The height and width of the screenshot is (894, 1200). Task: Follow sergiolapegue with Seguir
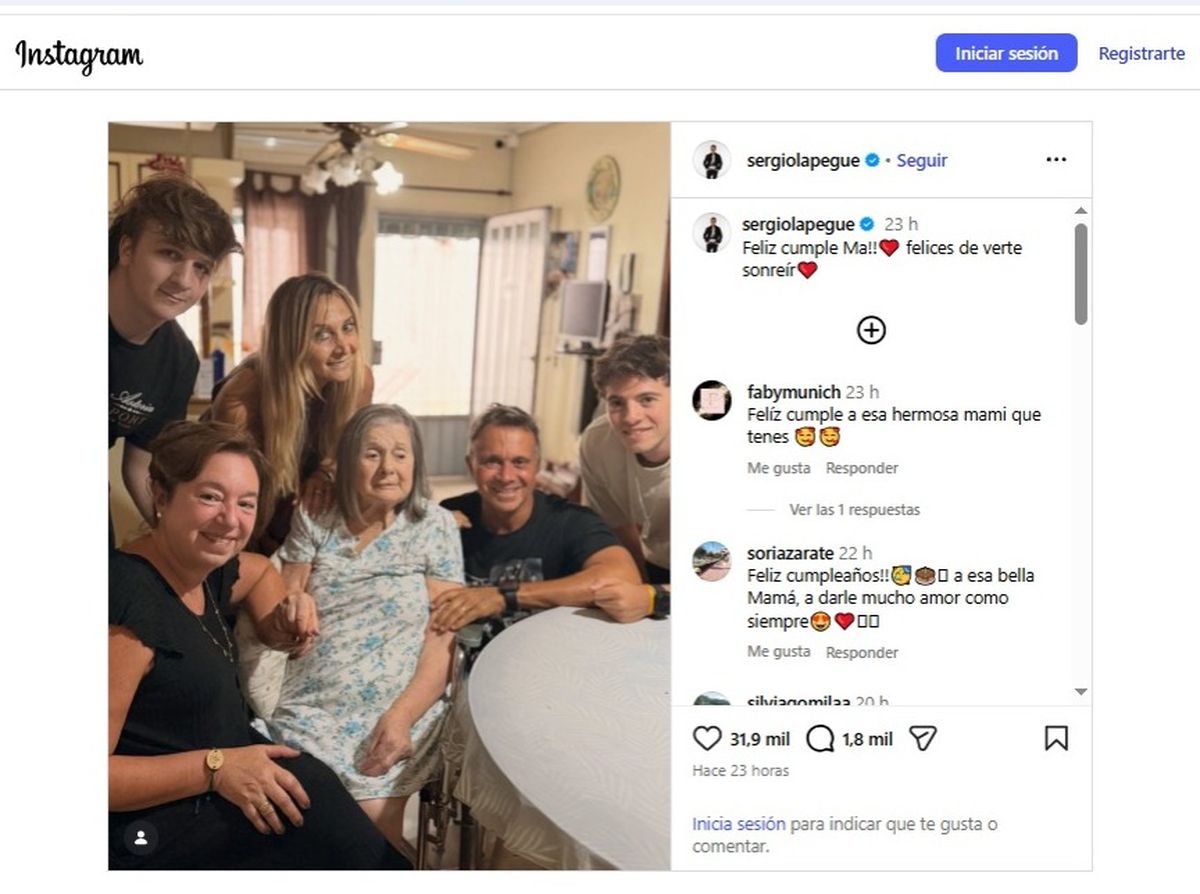pos(921,160)
